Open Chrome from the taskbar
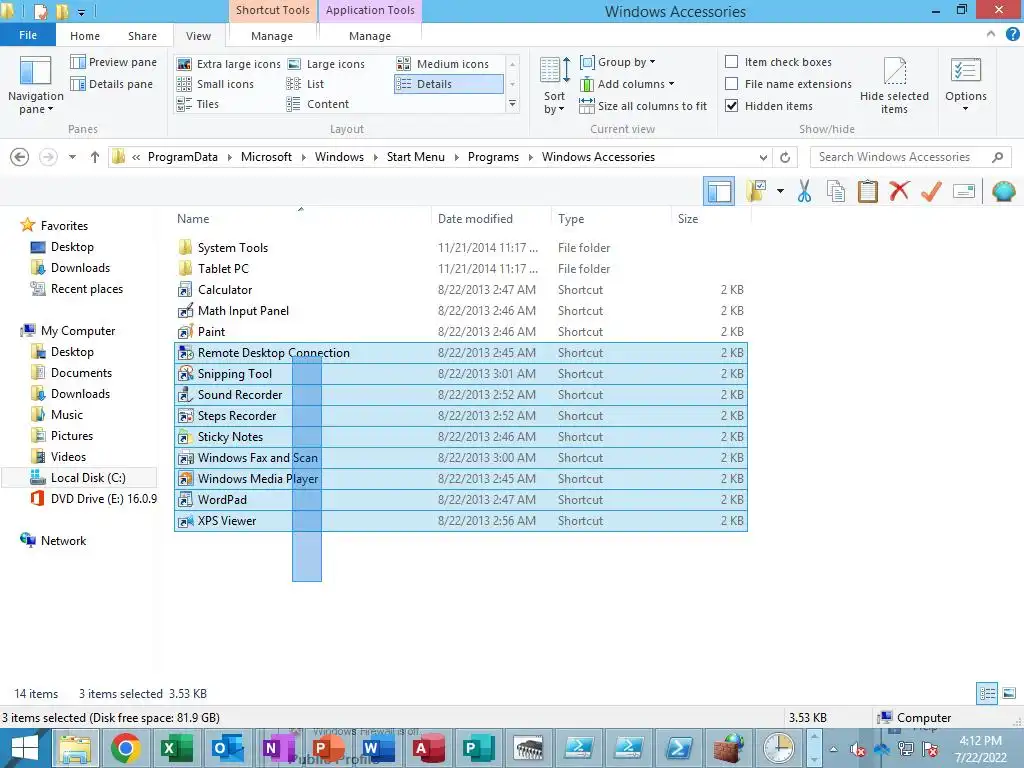Viewport: 1024px width, 768px height. click(125, 748)
